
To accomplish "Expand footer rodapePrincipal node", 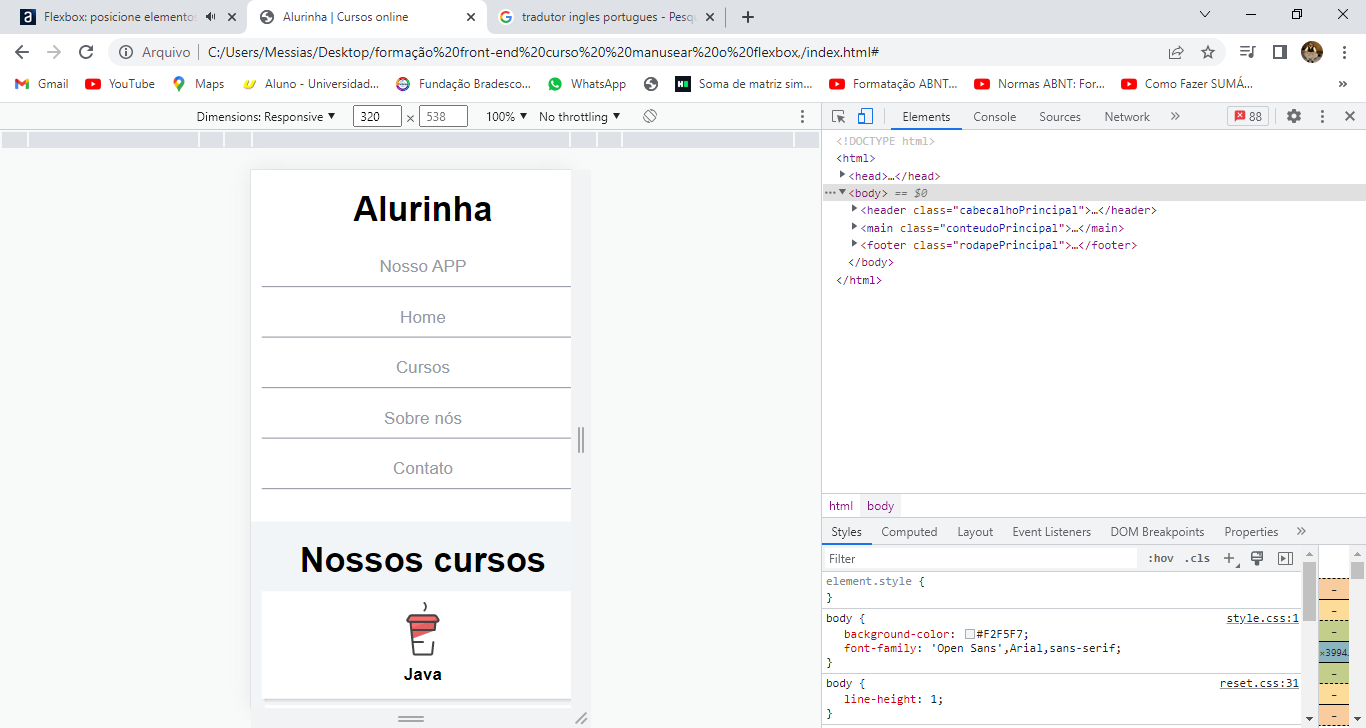I will (x=854, y=244).
